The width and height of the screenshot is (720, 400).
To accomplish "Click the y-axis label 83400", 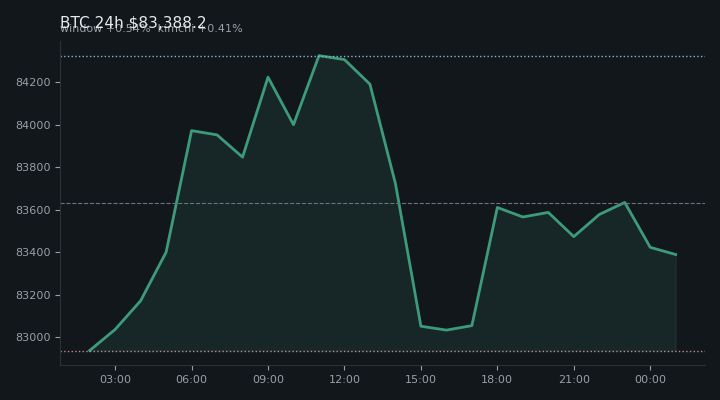I will (33, 253).
